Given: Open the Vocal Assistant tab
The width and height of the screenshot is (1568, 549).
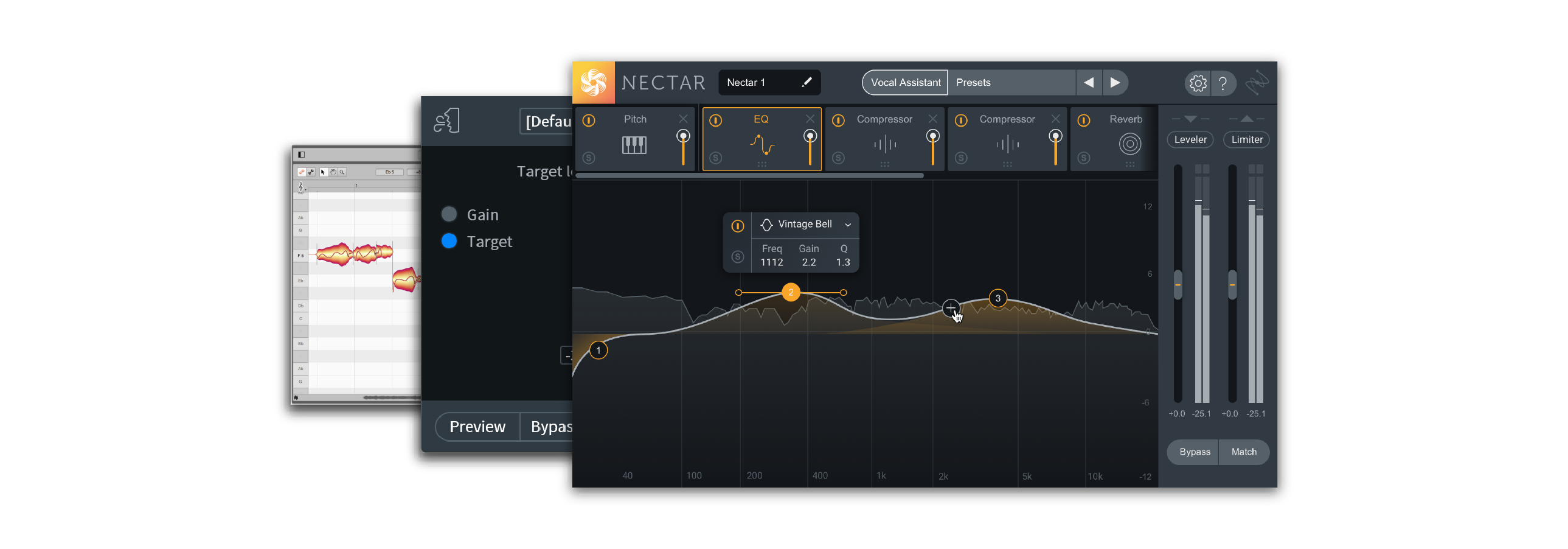Looking at the screenshot, I should [904, 83].
